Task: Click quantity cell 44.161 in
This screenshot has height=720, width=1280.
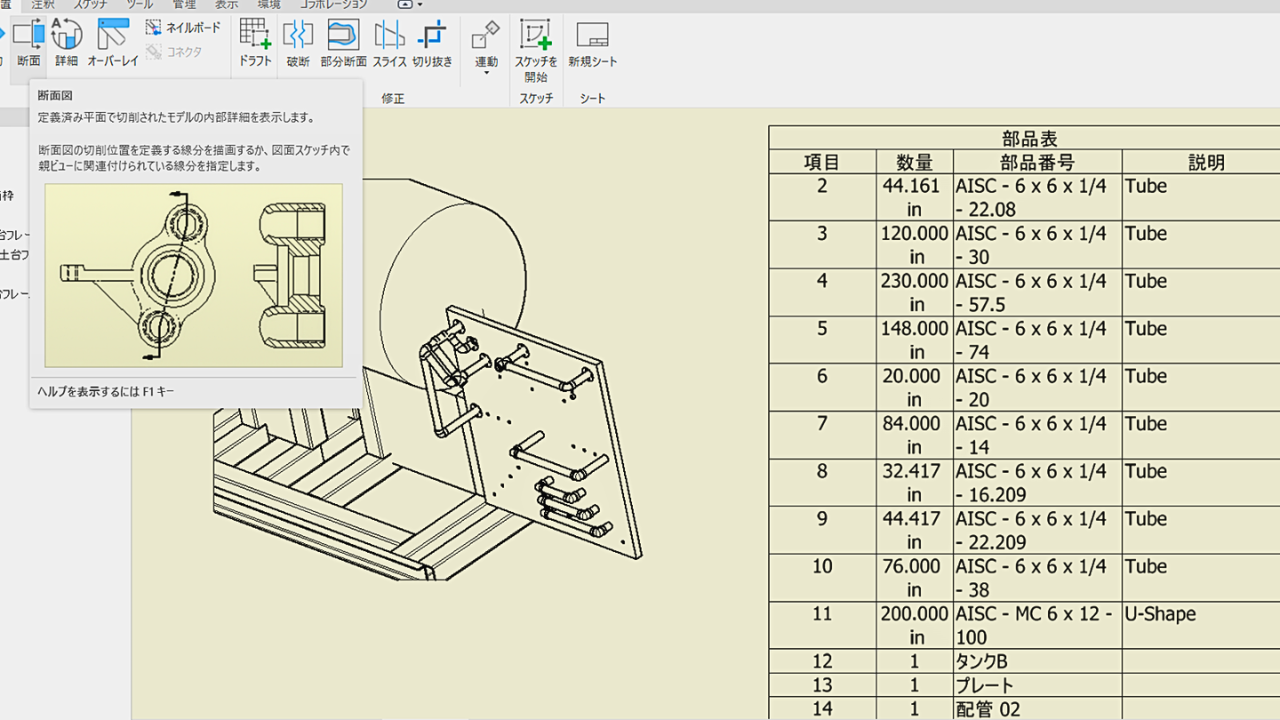Action: [915, 198]
